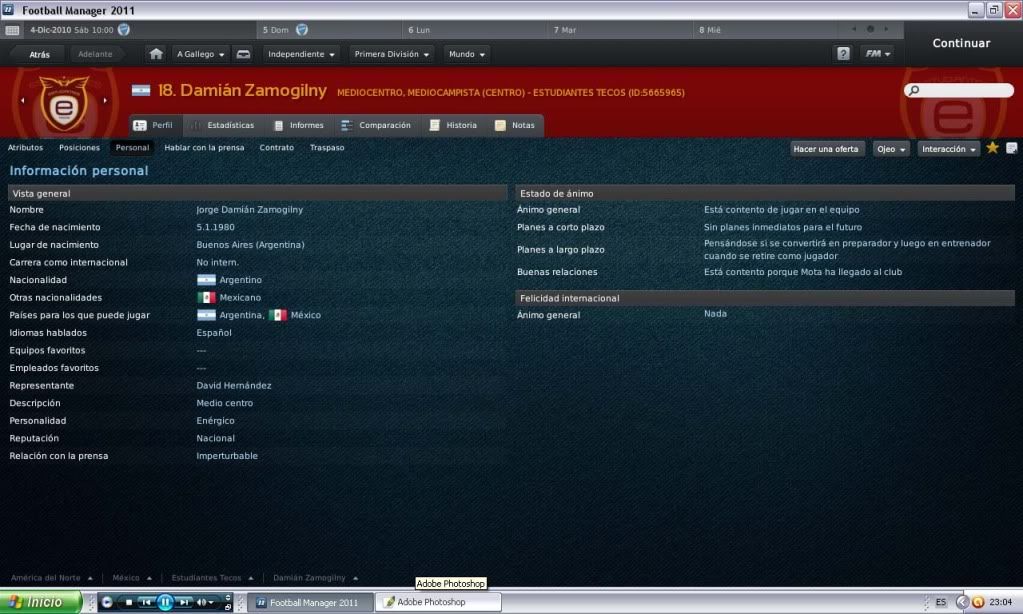Click the match badge next to 4-Dic-2010
The width and height of the screenshot is (1023, 614).
(x=123, y=29)
